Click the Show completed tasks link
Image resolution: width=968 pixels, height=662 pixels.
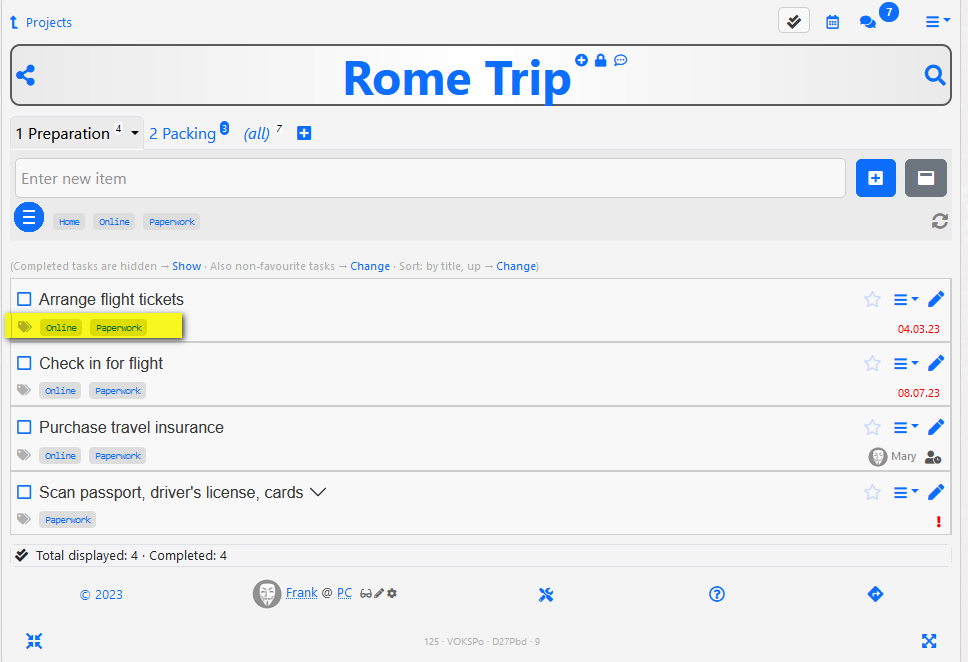186,266
